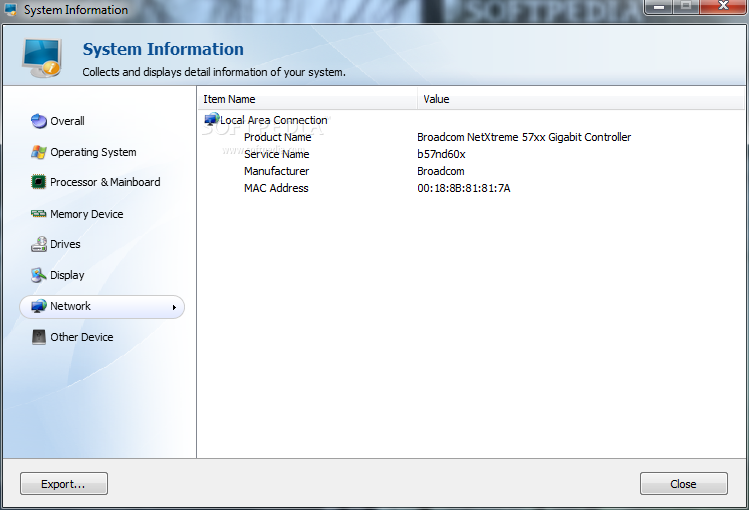Image resolution: width=749 pixels, height=510 pixels.
Task: Select the Drives label
Action: pyautogui.click(x=65, y=244)
